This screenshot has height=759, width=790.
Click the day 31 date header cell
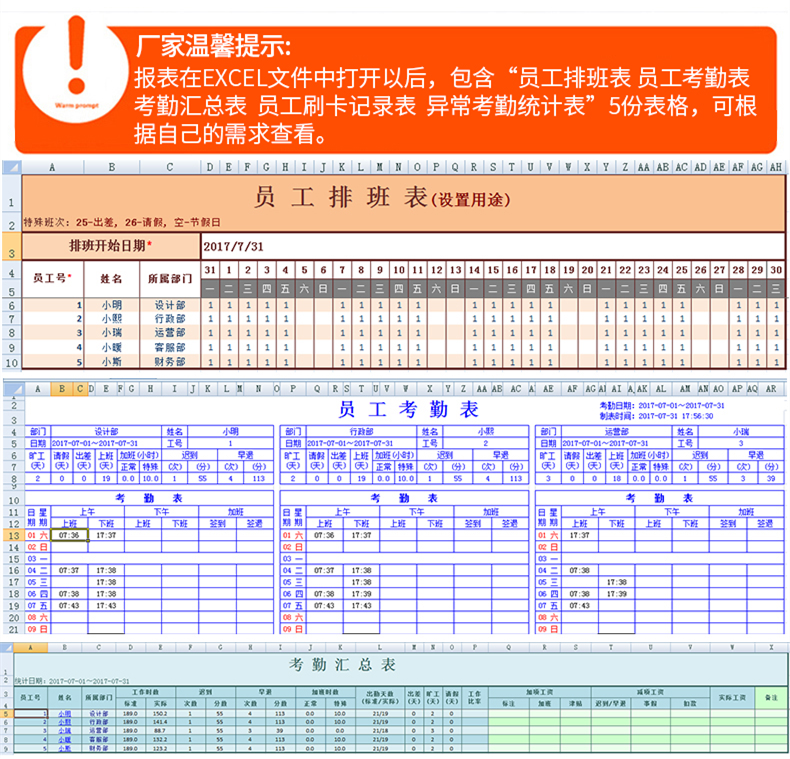click(210, 270)
